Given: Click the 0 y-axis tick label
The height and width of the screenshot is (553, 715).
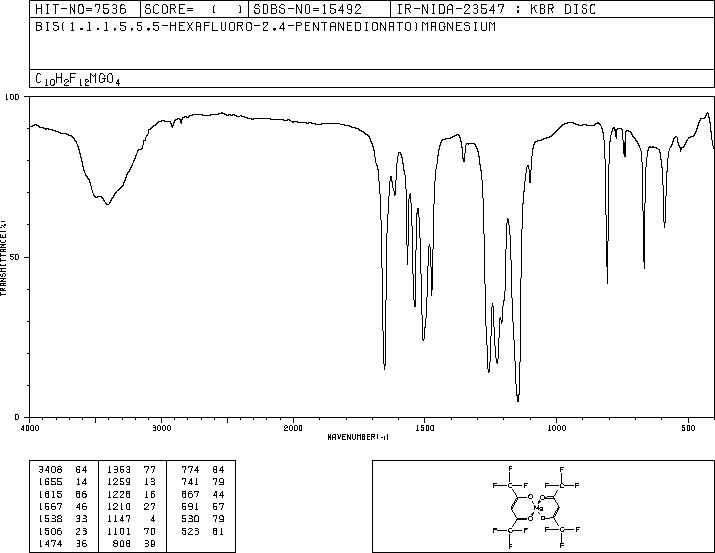Looking at the screenshot, I should tap(17, 417).
